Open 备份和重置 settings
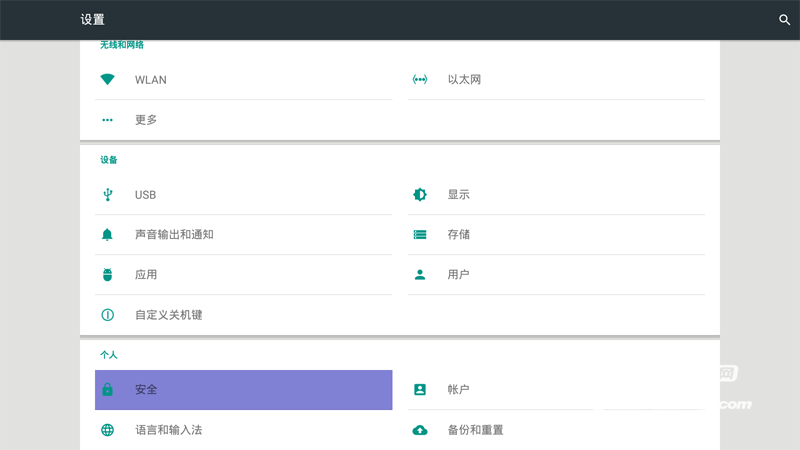Screen dimensions: 800x450 556,430
